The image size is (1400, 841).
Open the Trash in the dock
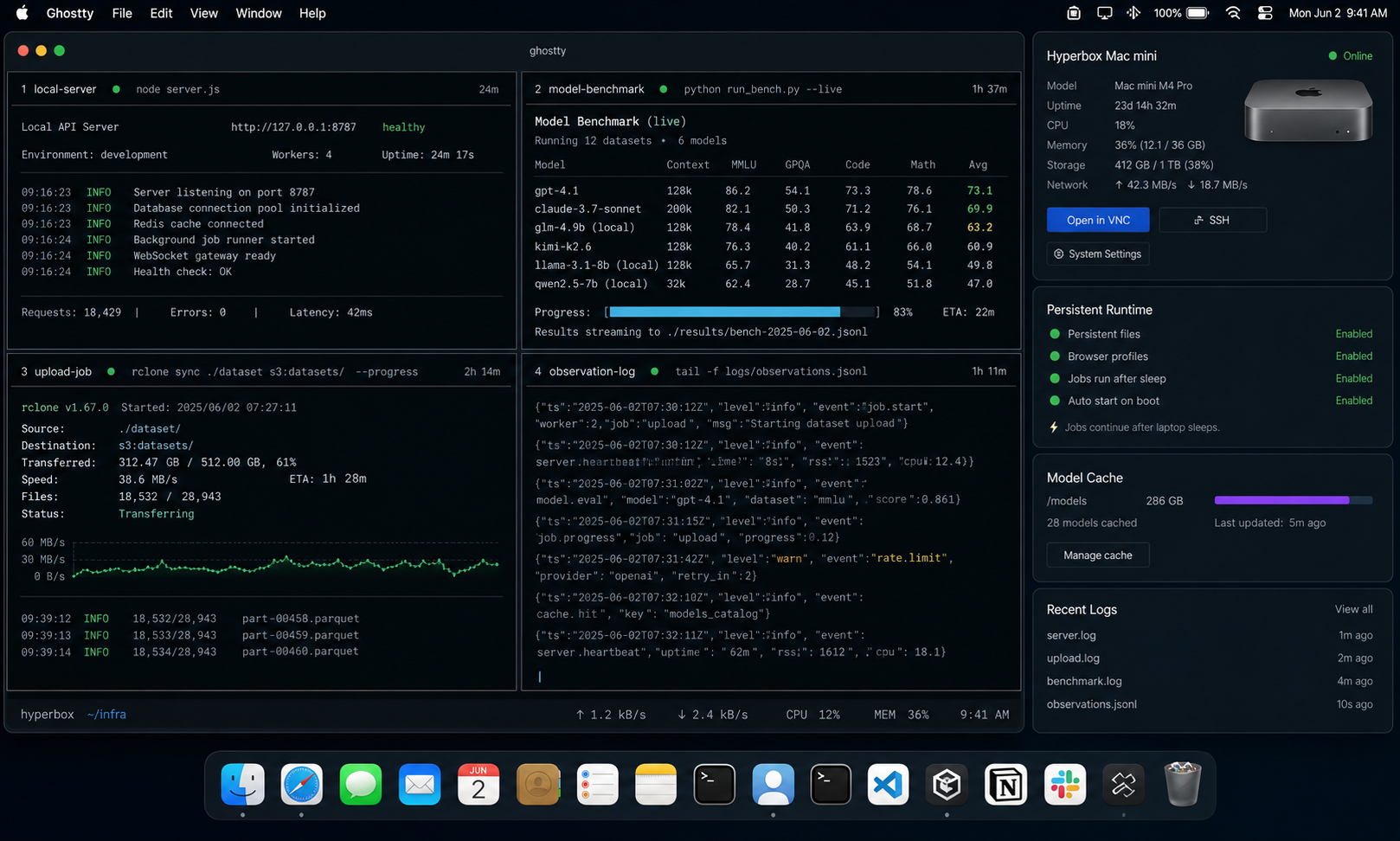pos(1183,784)
